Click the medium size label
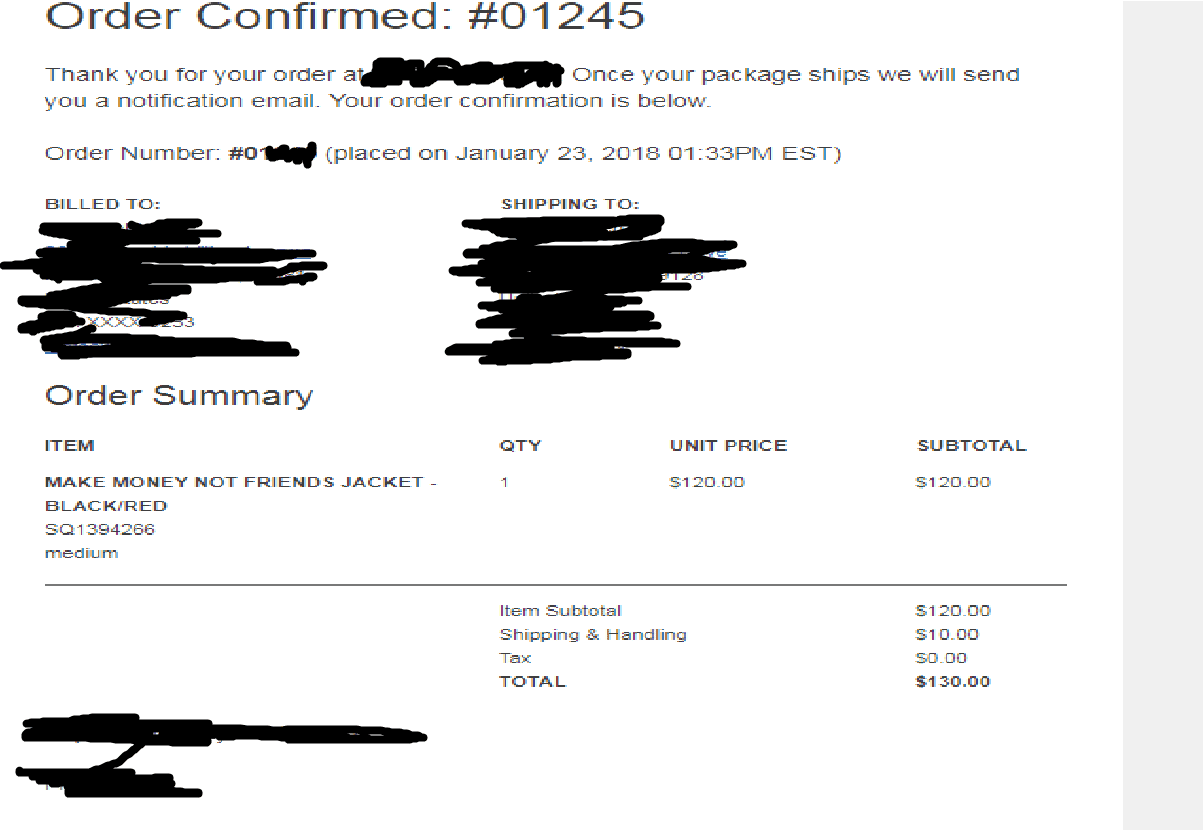1204x830 pixels. (81, 553)
